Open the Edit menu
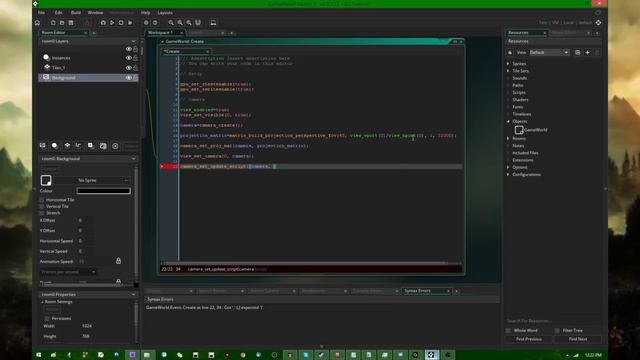Screen dimensions: 640x360 [x=58, y=13]
